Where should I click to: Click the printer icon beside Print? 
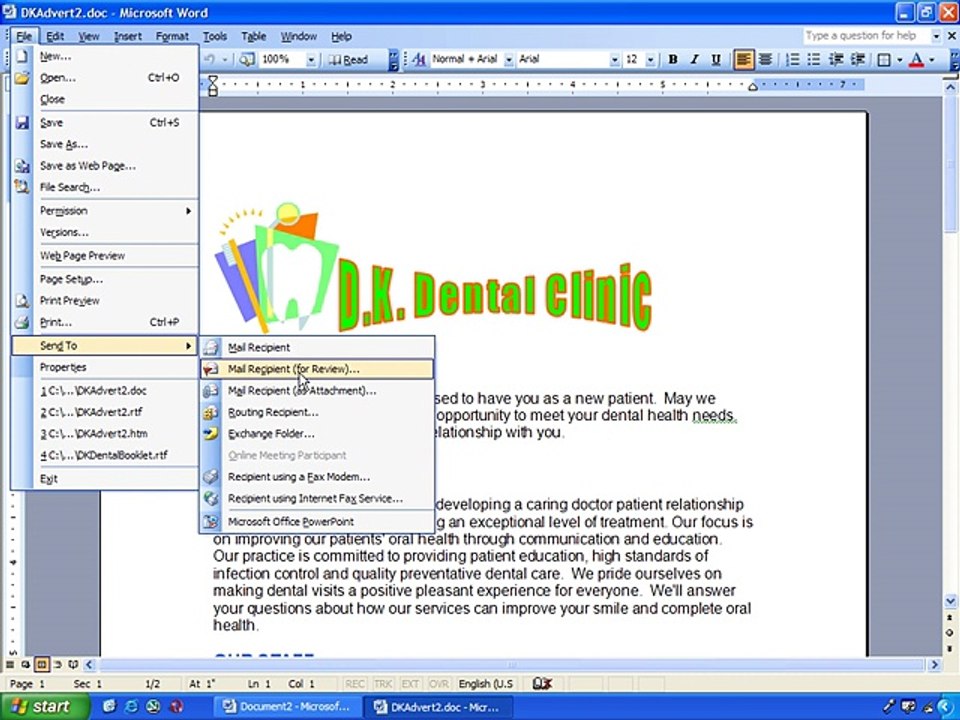click(22, 322)
